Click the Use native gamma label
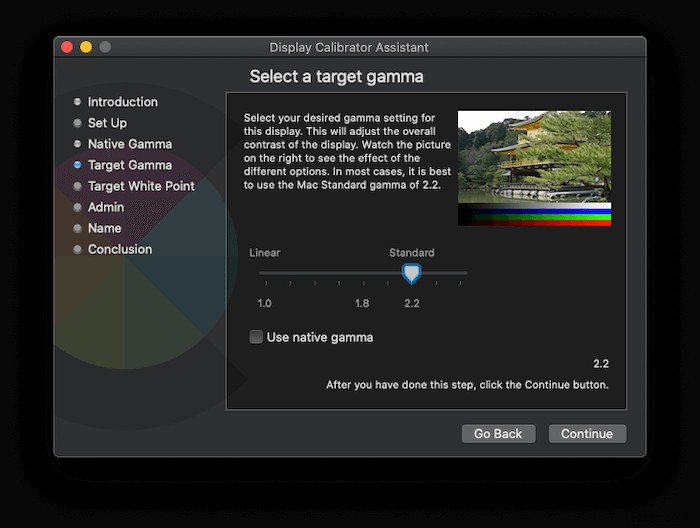Image resolution: width=700 pixels, height=528 pixels. click(x=320, y=337)
